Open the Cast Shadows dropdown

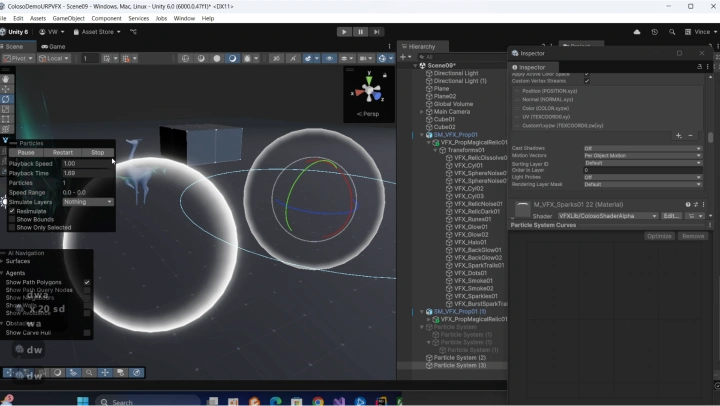point(642,148)
